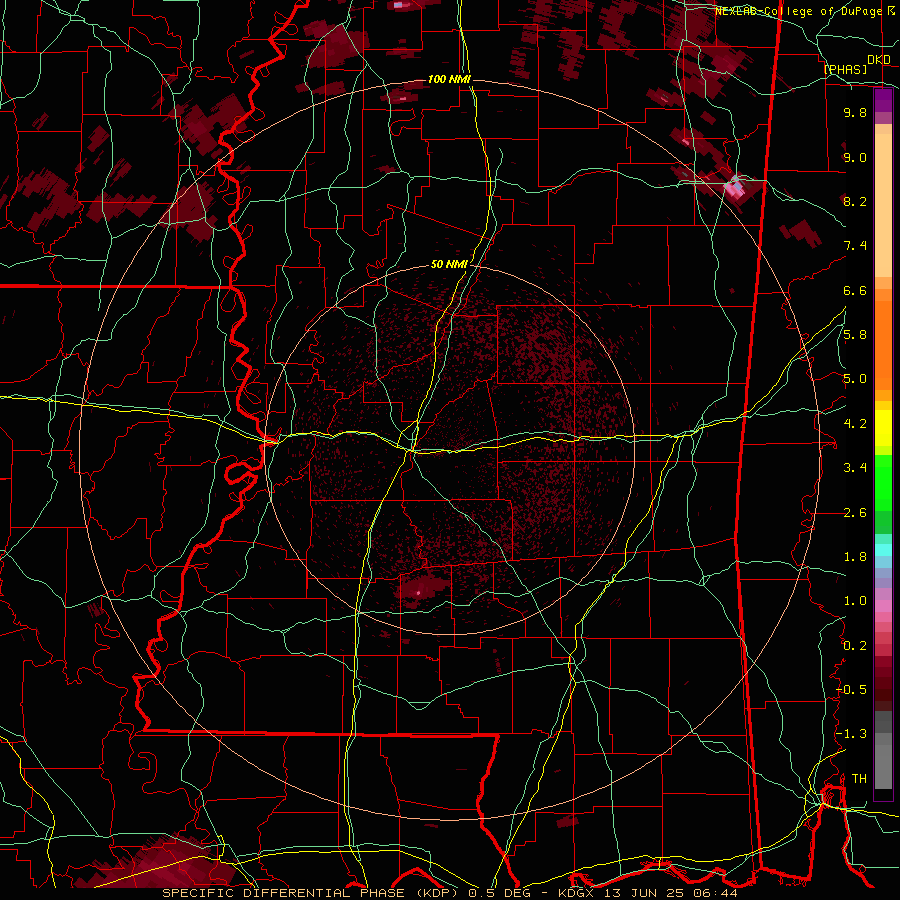Click the -0.5 scale value

pos(851,690)
